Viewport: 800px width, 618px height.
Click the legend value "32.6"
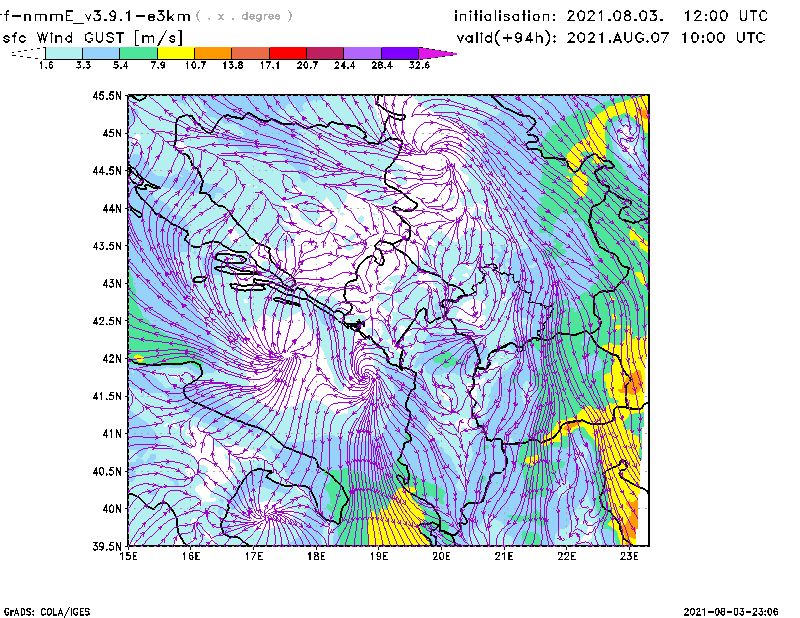pos(419,65)
